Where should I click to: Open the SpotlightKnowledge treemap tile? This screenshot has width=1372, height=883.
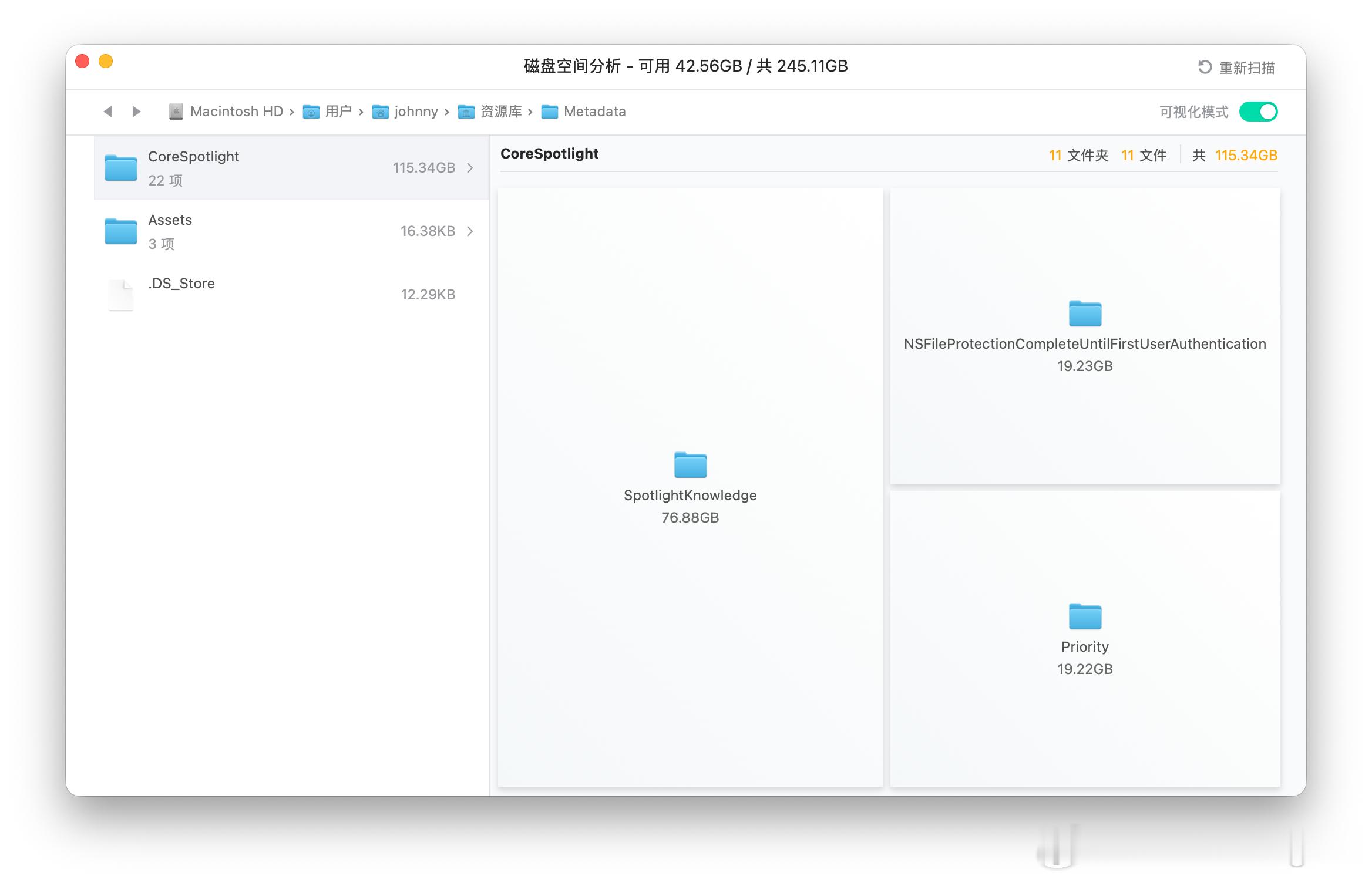690,487
